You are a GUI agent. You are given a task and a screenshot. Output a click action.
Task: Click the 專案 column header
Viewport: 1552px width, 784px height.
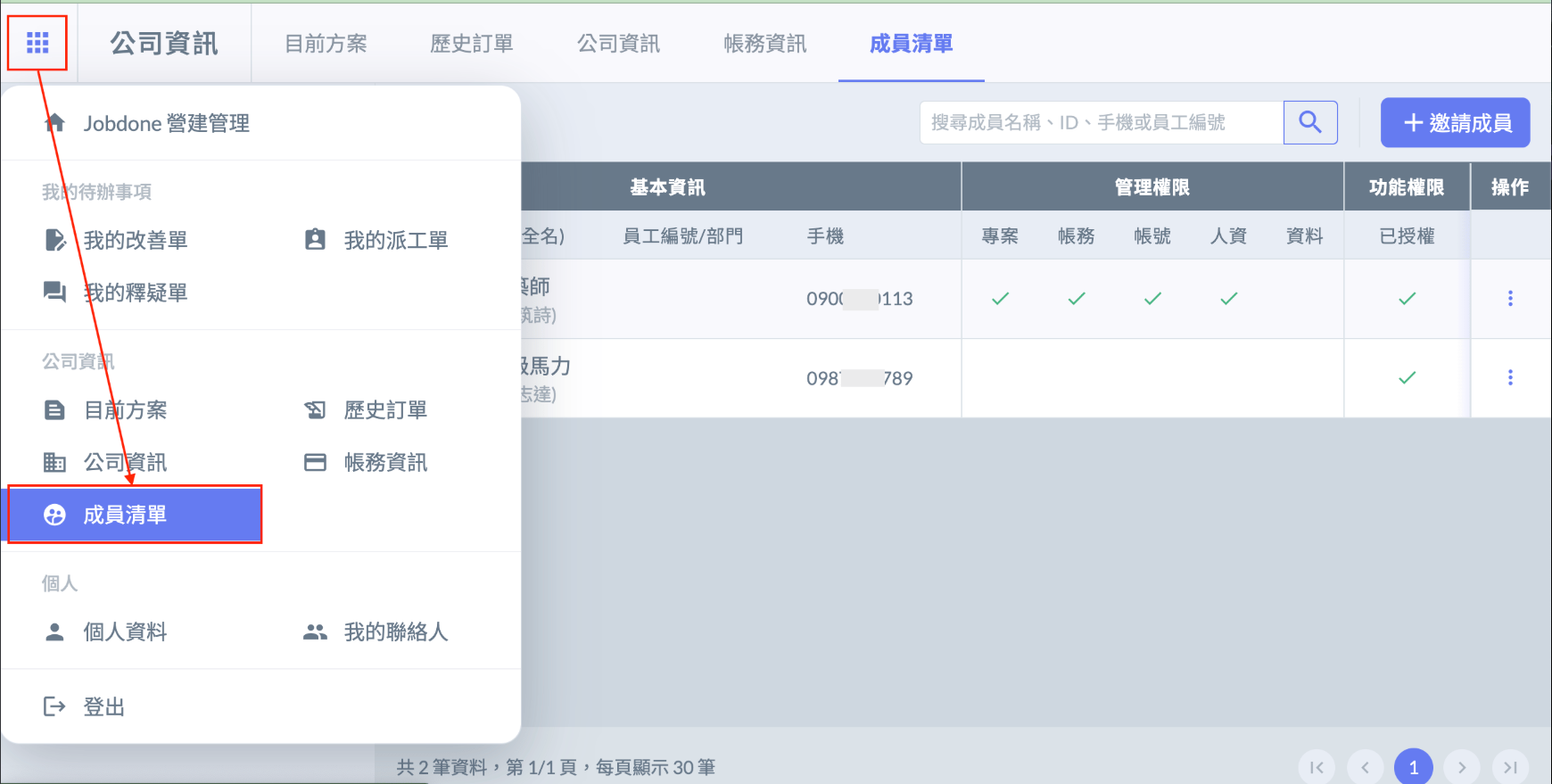1000,236
